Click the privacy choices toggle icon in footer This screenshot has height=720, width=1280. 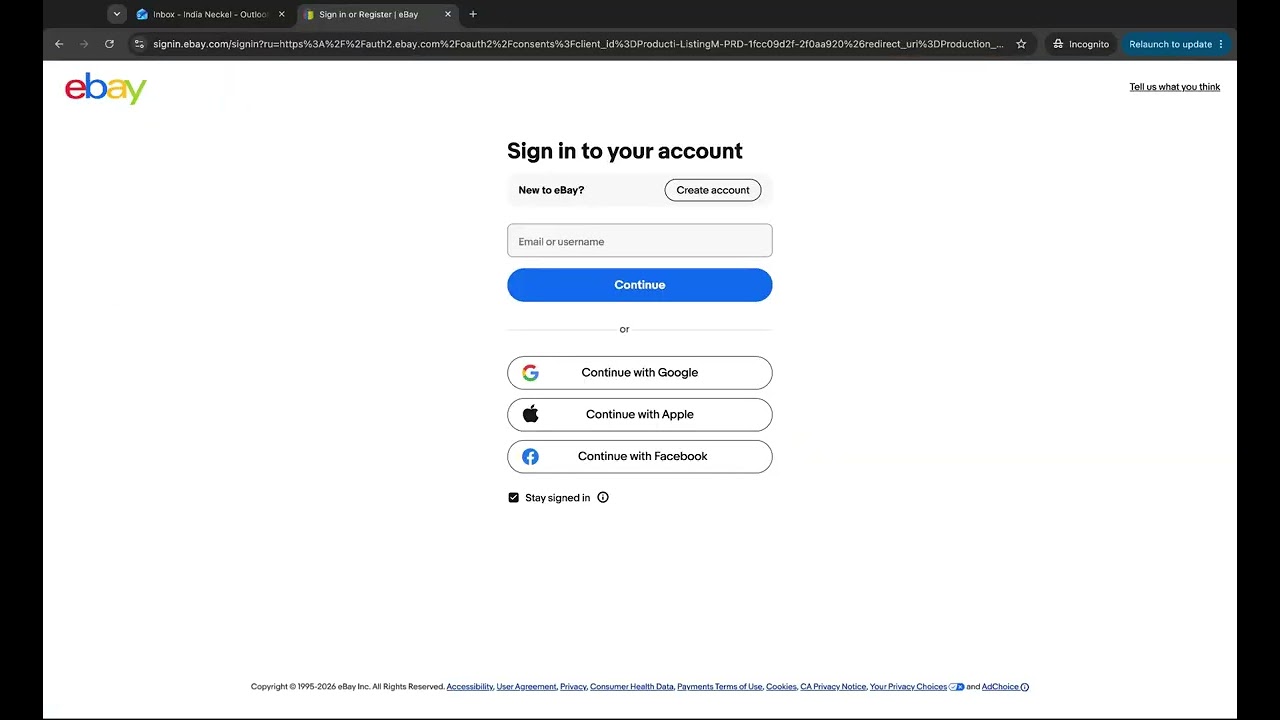pyautogui.click(x=956, y=687)
